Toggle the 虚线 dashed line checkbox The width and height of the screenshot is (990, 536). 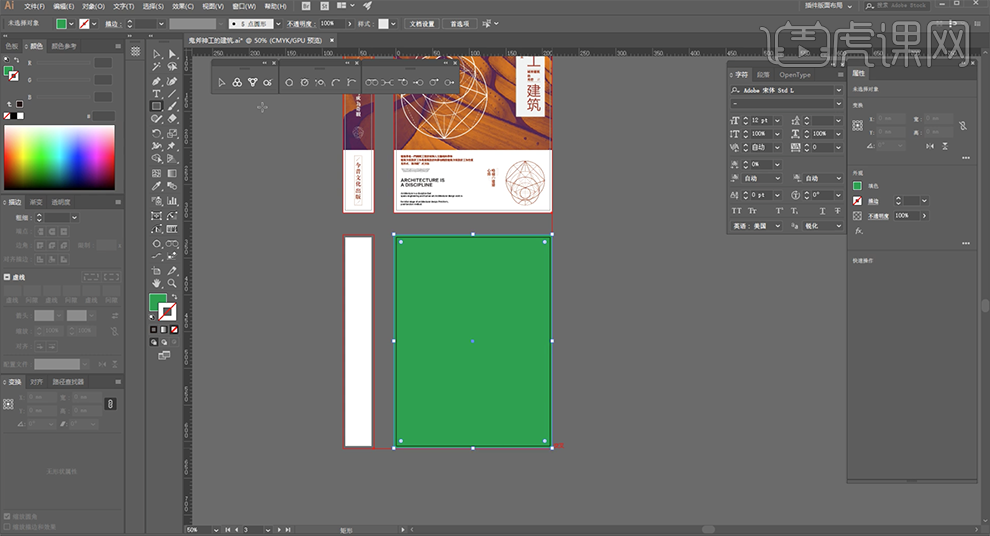[8, 277]
